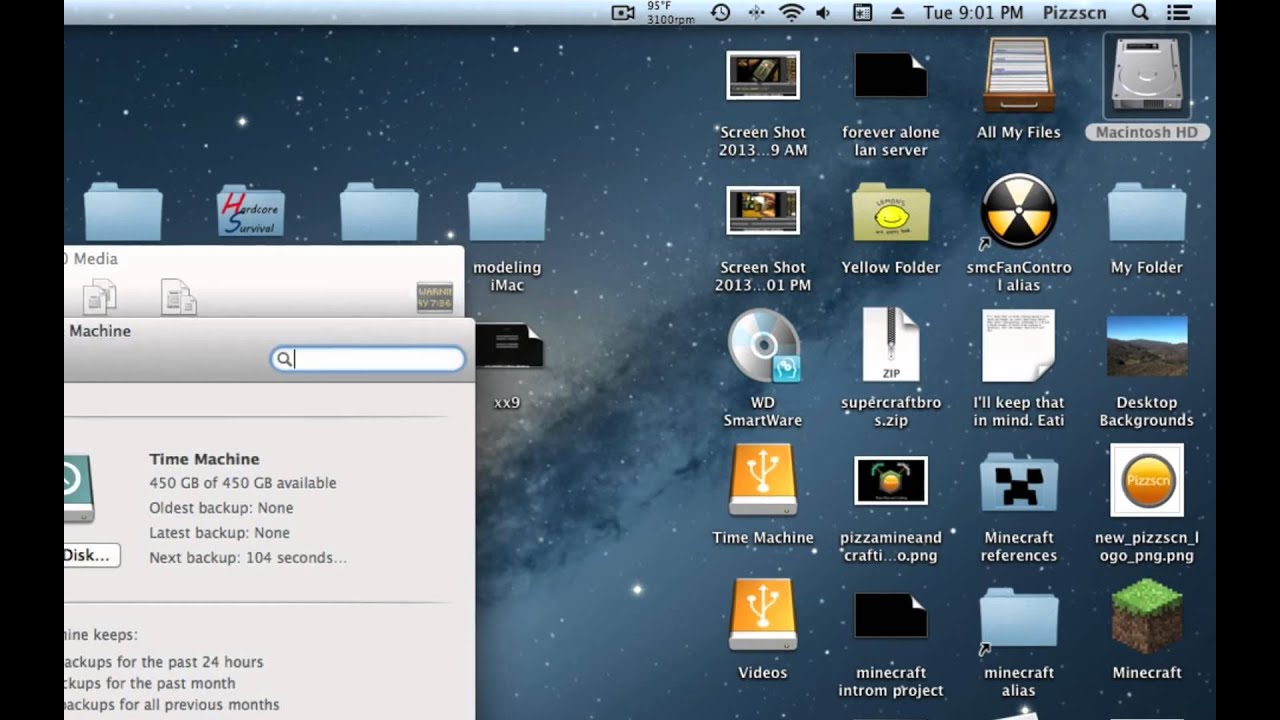Open the I'll keep that in mind document
Image resolution: width=1280 pixels, height=720 pixels.
tap(1018, 346)
